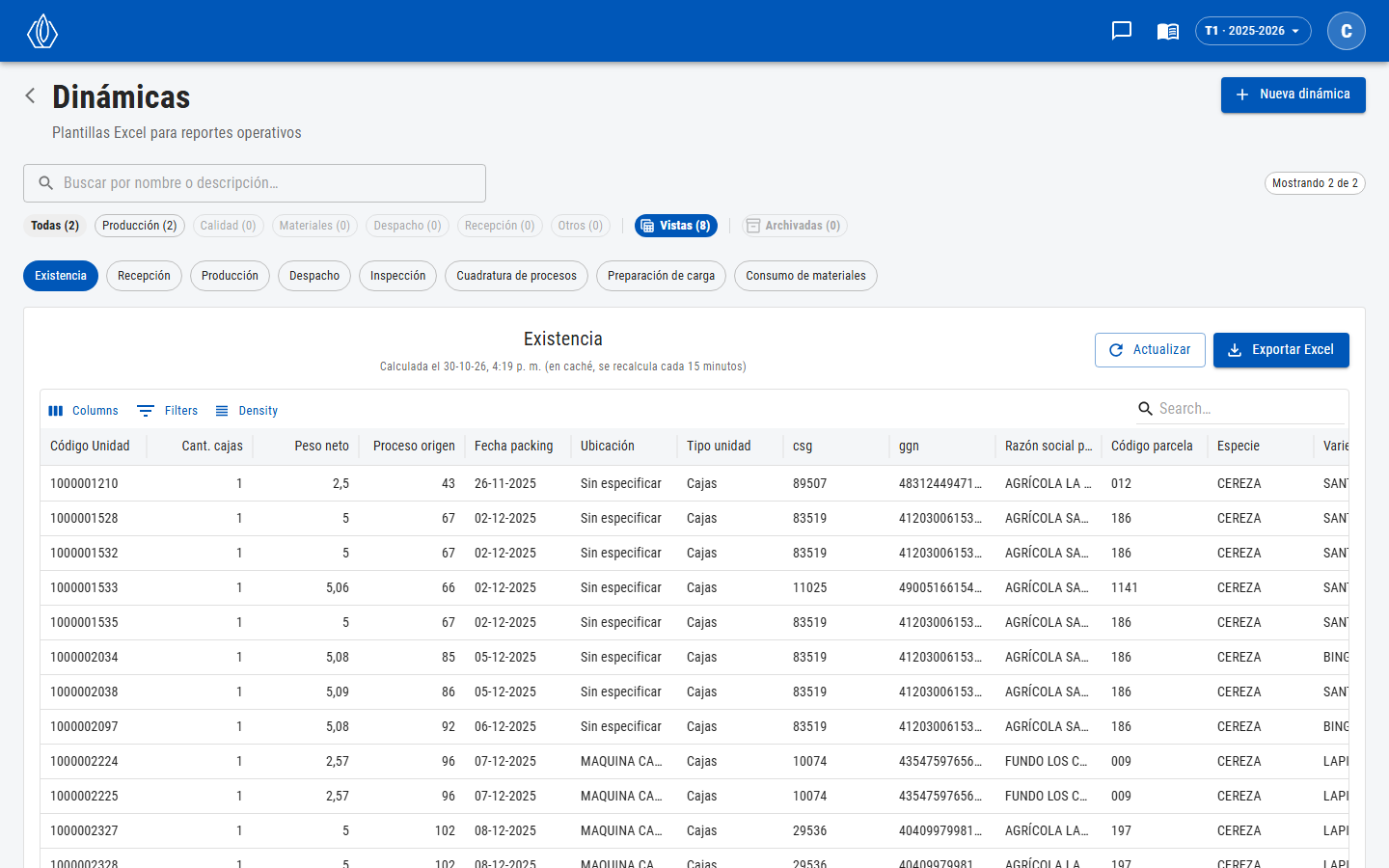Toggle the Vistas (8) chip
This screenshot has width=1389, height=868.
(676, 226)
